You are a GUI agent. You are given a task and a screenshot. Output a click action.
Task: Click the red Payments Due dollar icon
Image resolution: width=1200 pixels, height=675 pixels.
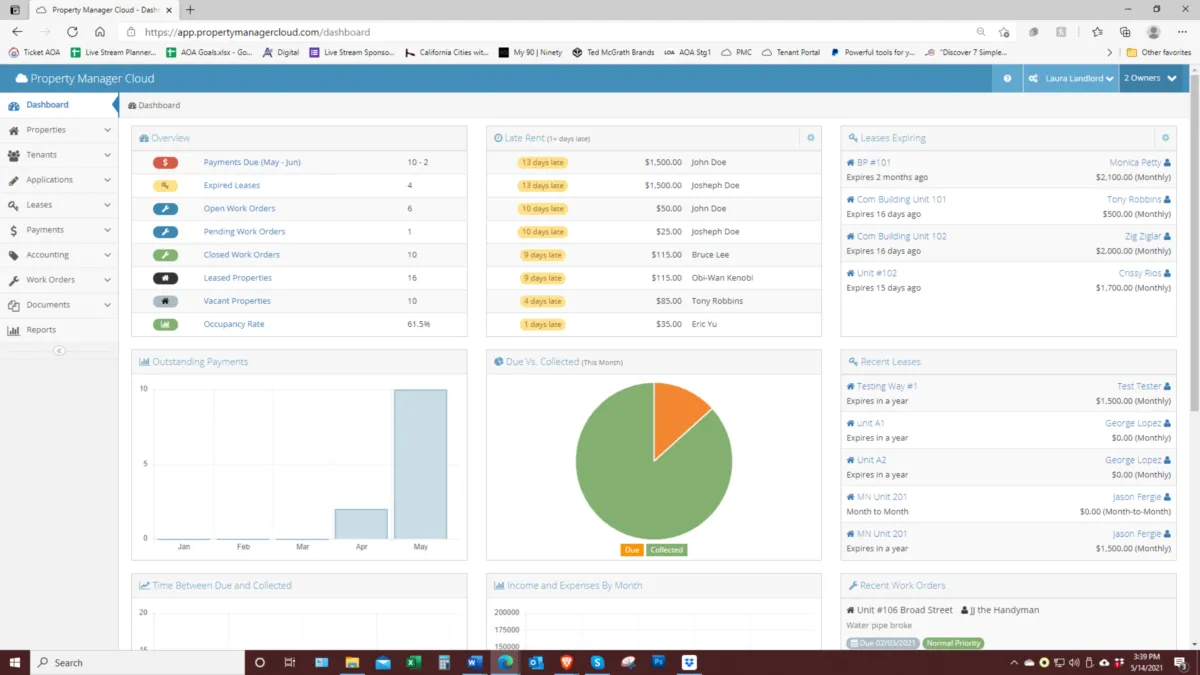(x=165, y=162)
